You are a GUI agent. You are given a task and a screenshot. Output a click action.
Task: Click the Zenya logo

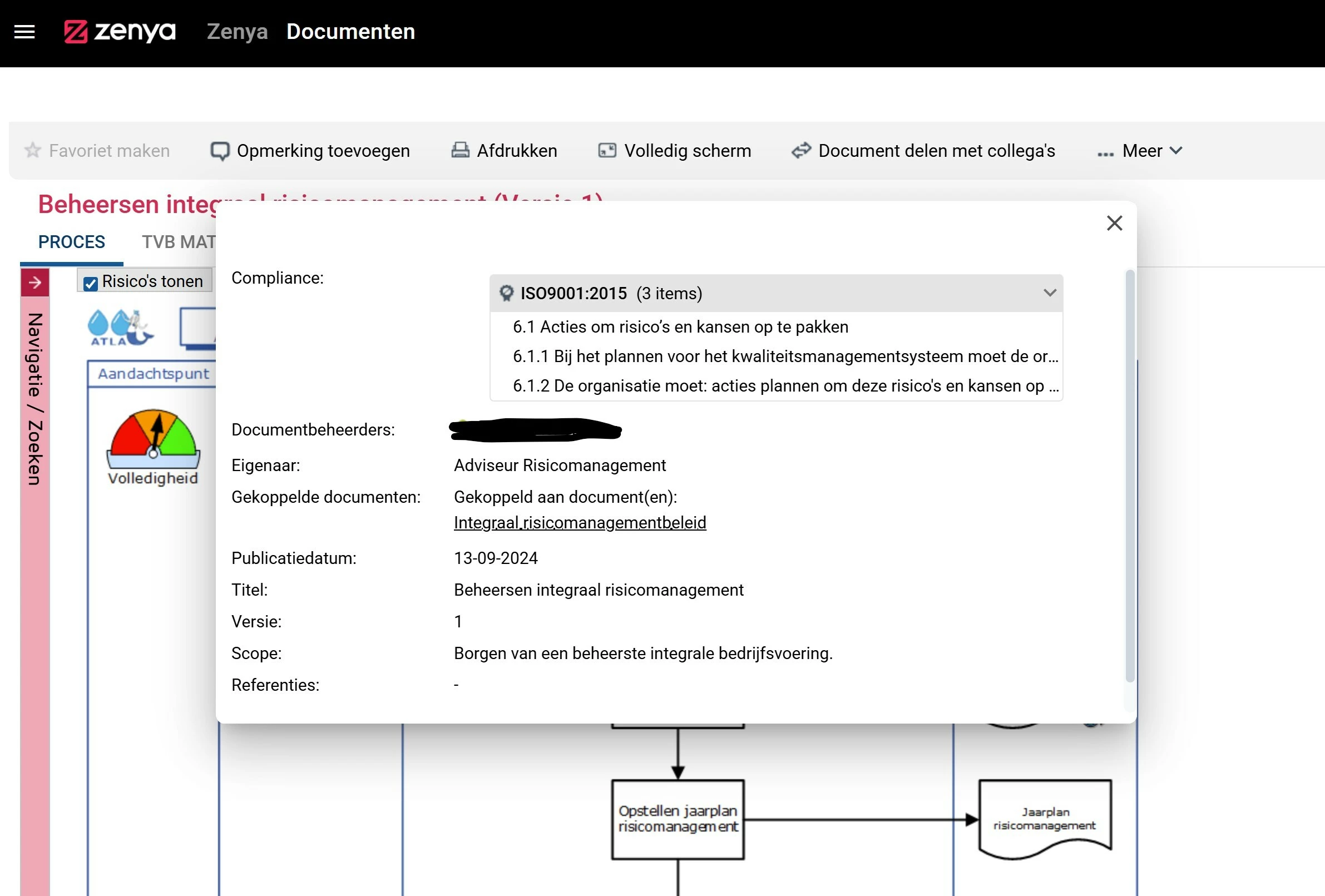[x=120, y=32]
